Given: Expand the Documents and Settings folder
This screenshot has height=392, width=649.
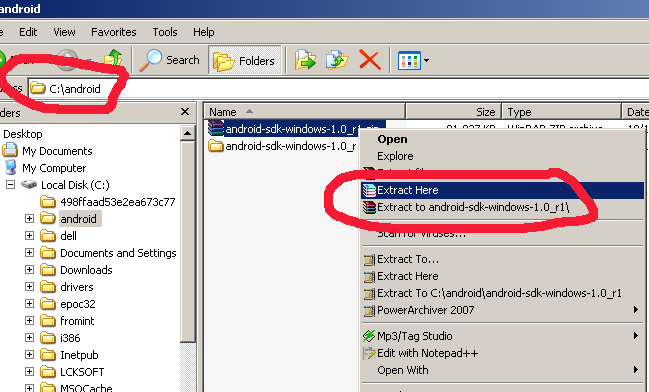Looking at the screenshot, I should click(29, 253).
